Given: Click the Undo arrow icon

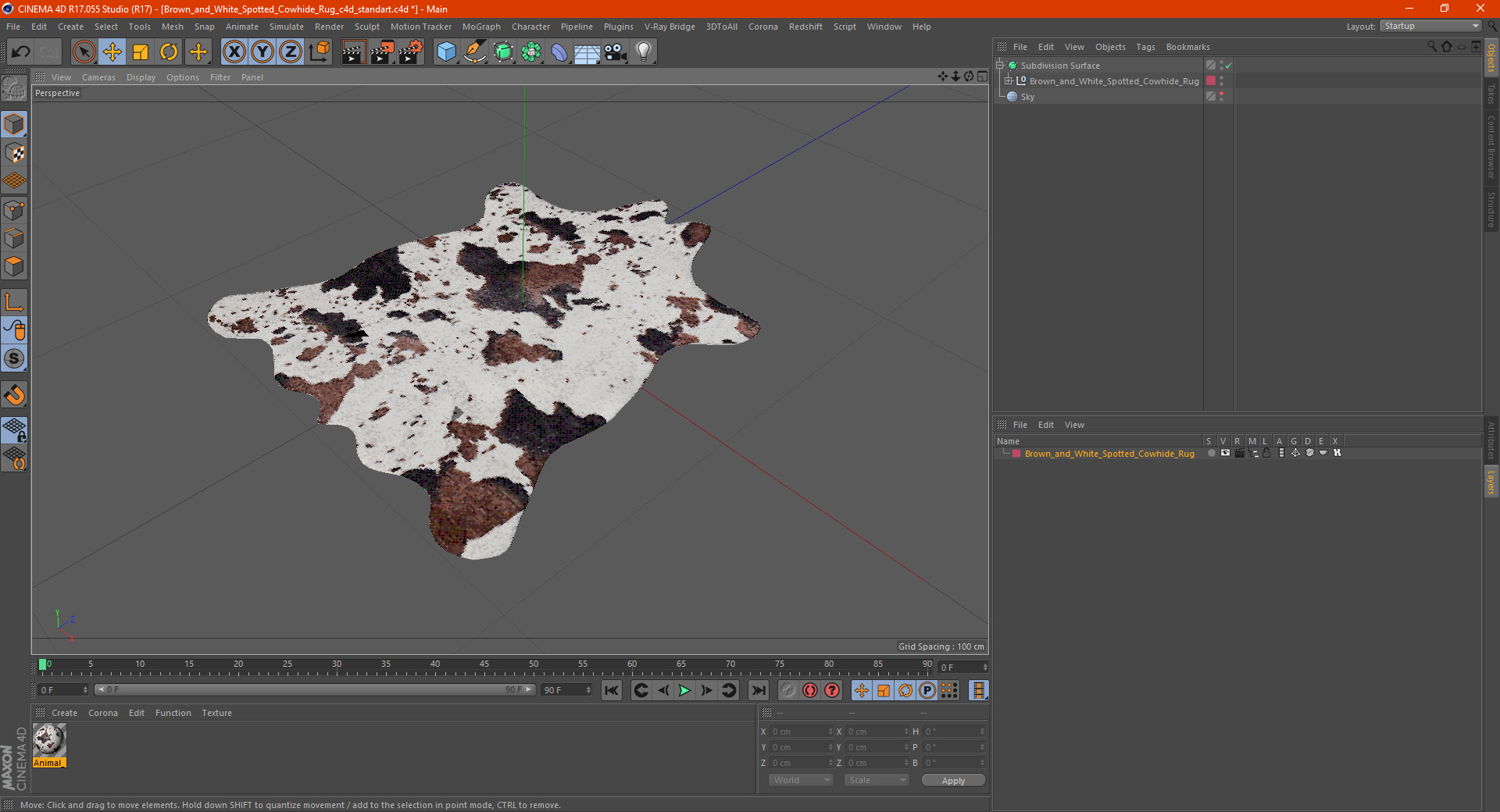Looking at the screenshot, I should coord(21,52).
